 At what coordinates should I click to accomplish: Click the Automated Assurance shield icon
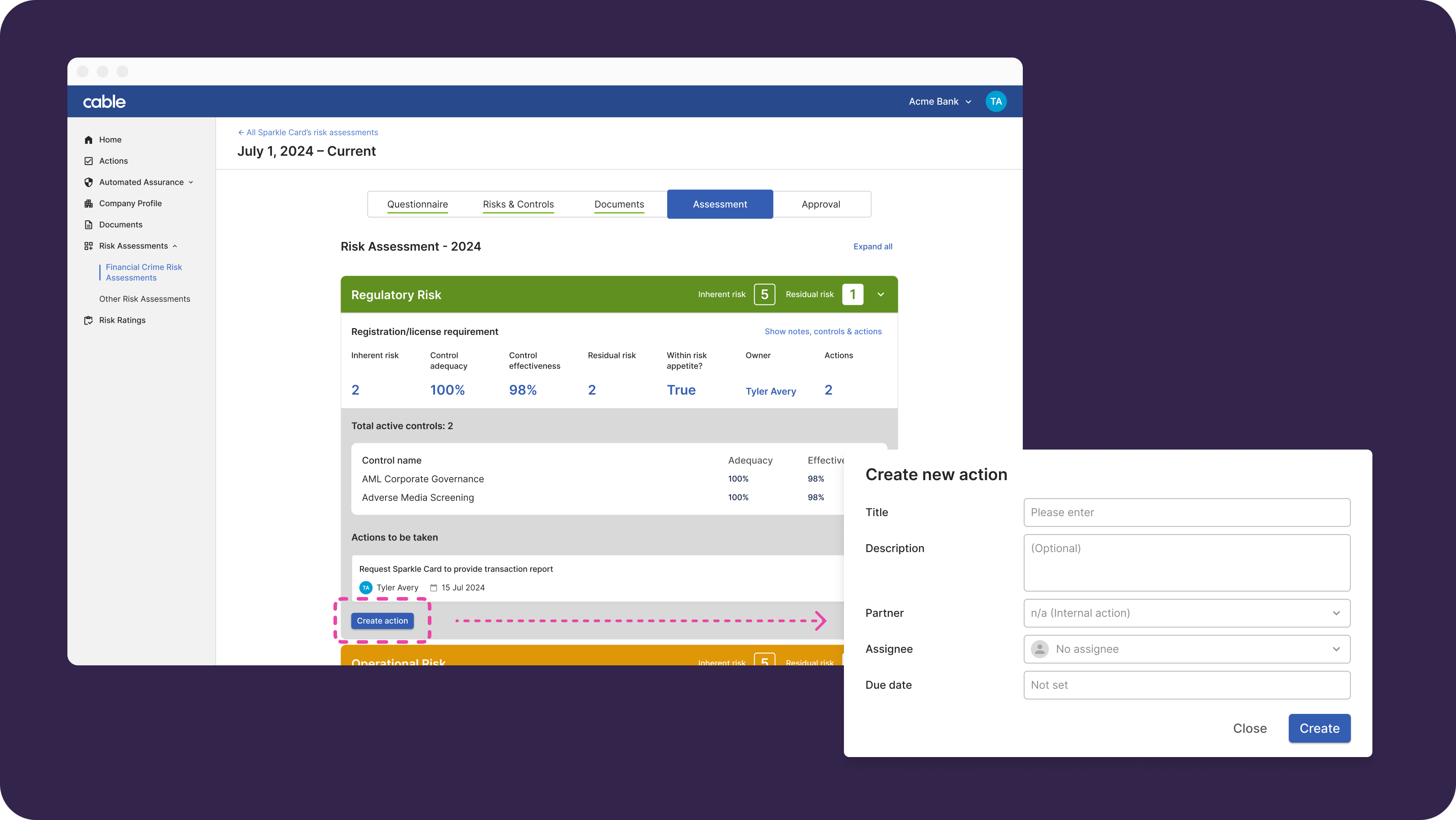point(88,182)
